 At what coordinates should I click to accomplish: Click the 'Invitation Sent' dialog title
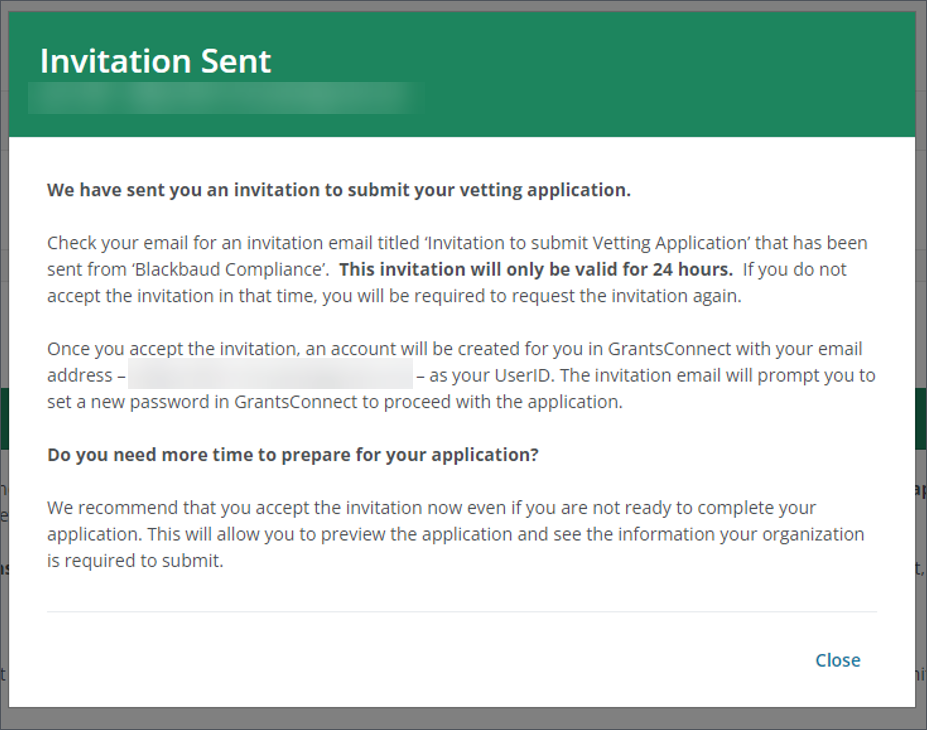(155, 61)
